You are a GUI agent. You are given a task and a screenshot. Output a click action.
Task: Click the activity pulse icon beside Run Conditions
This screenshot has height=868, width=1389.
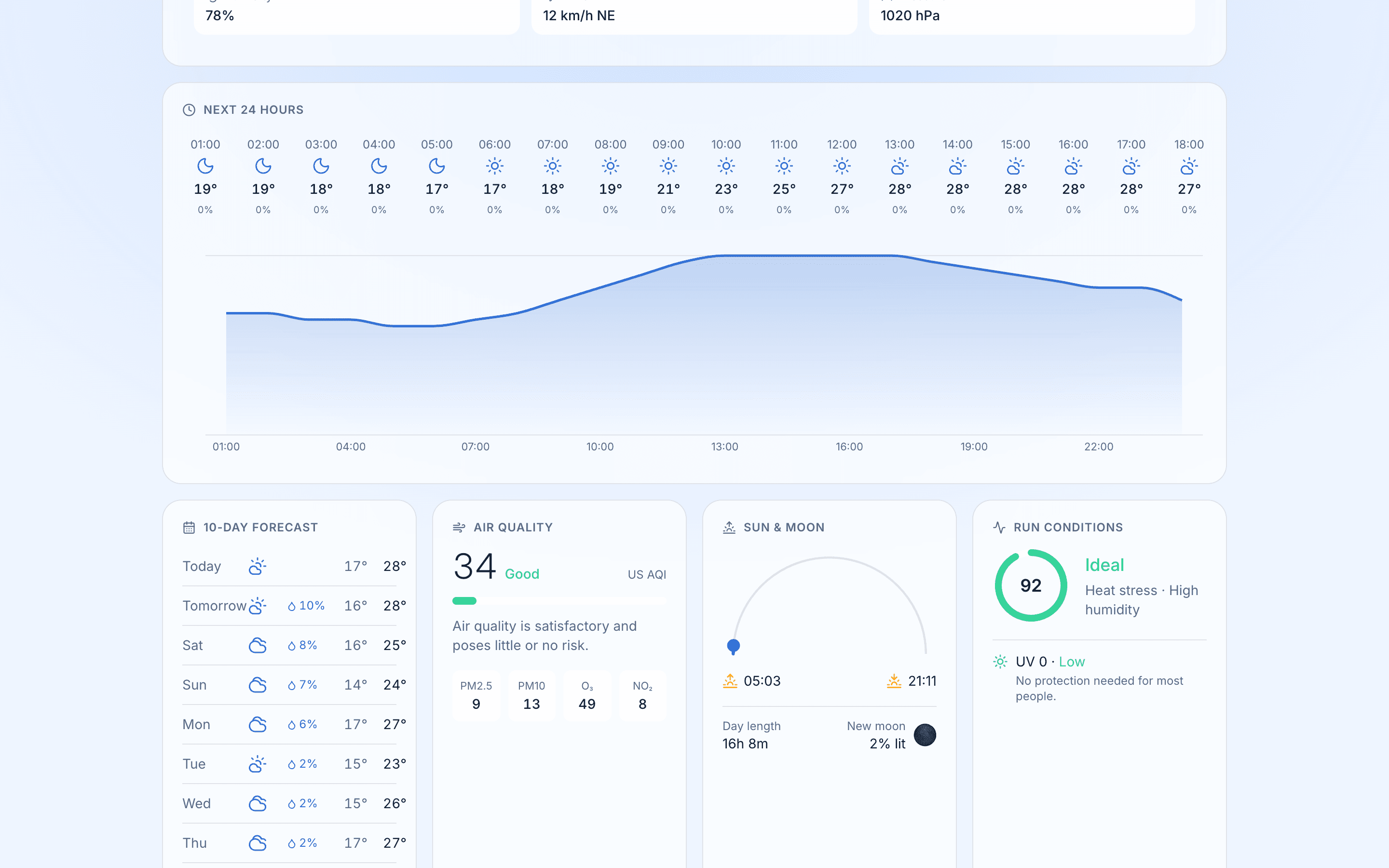click(x=999, y=527)
